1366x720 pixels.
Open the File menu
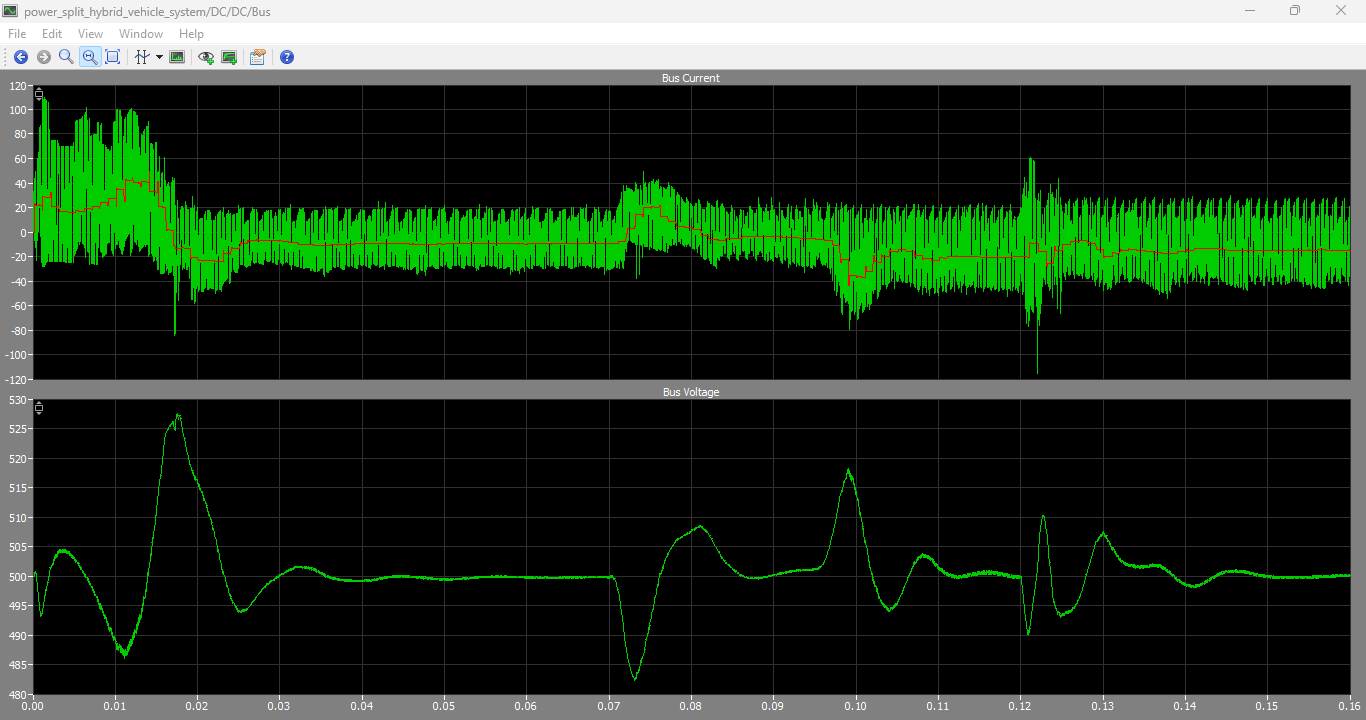tap(17, 34)
